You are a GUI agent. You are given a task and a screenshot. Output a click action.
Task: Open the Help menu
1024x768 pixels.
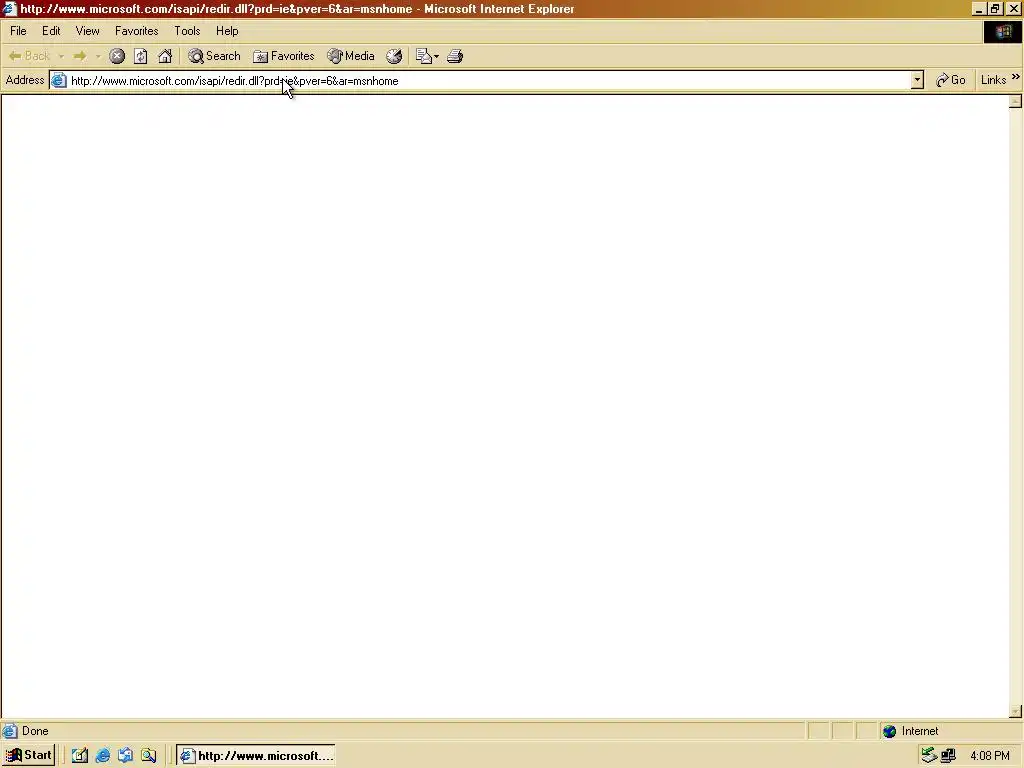click(x=227, y=31)
